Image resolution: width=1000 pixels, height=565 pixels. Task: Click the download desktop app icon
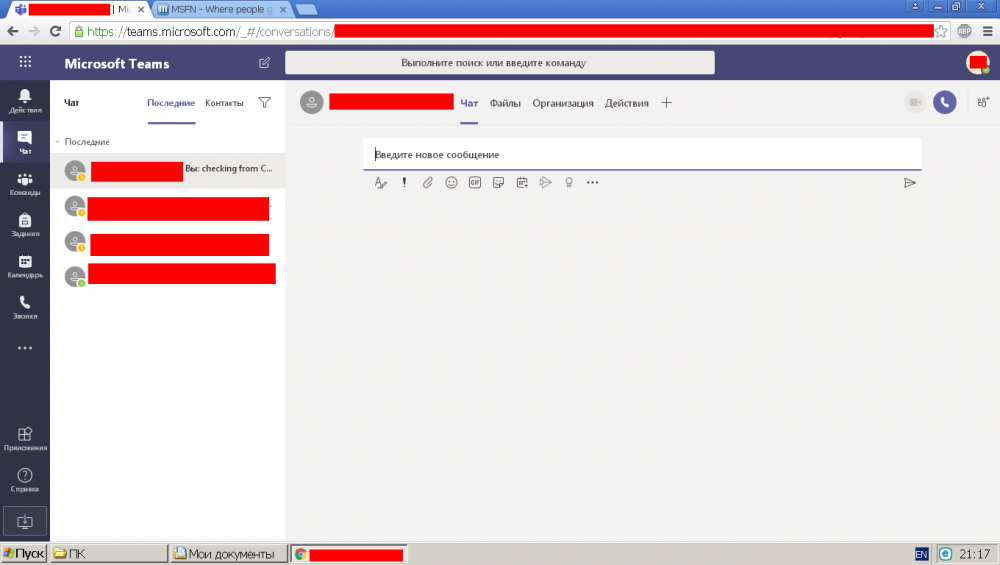coord(25,522)
